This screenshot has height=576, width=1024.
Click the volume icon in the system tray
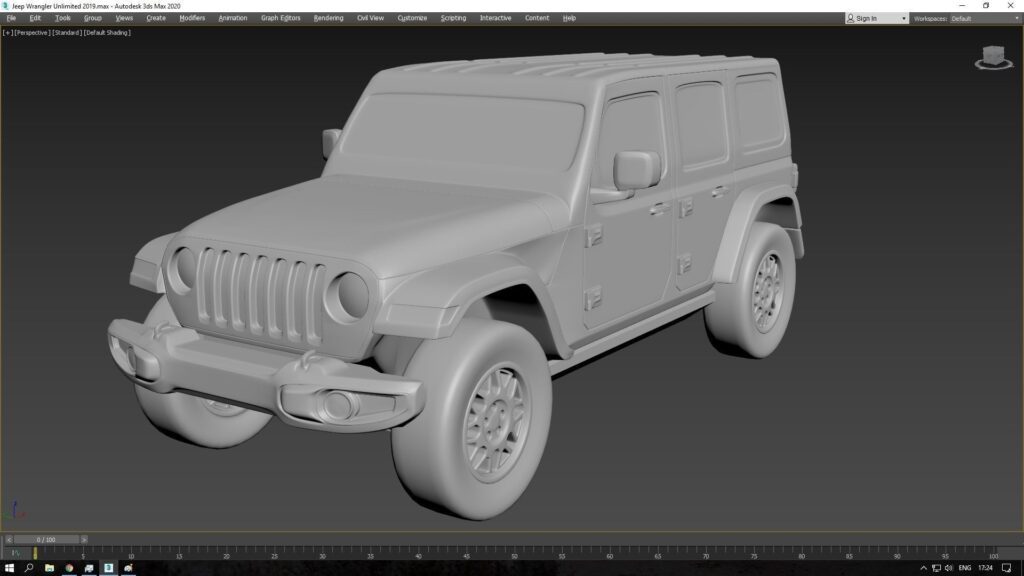[x=950, y=568]
